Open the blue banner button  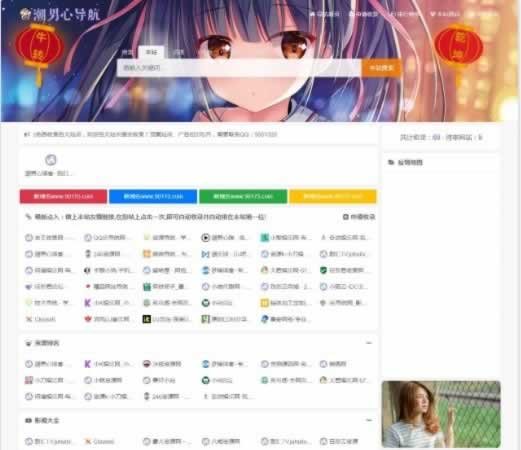point(153,196)
